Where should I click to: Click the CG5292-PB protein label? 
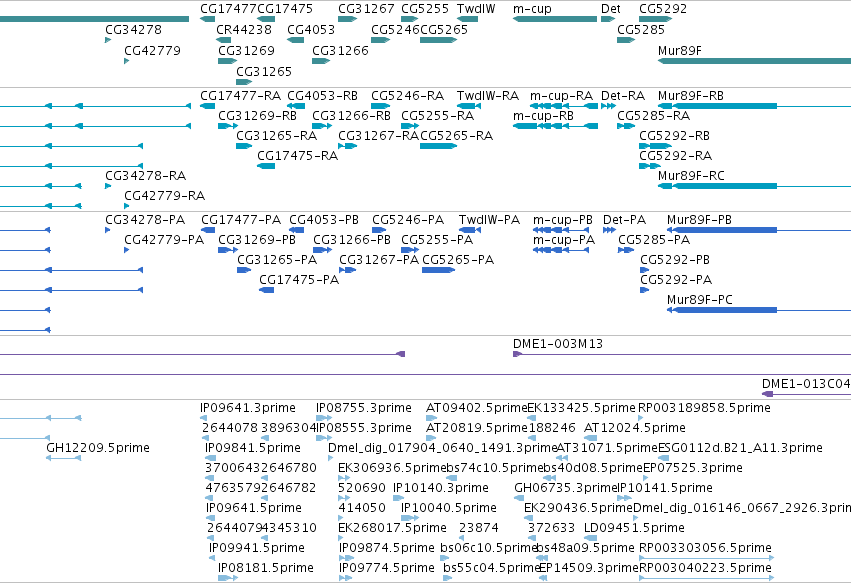(675, 259)
